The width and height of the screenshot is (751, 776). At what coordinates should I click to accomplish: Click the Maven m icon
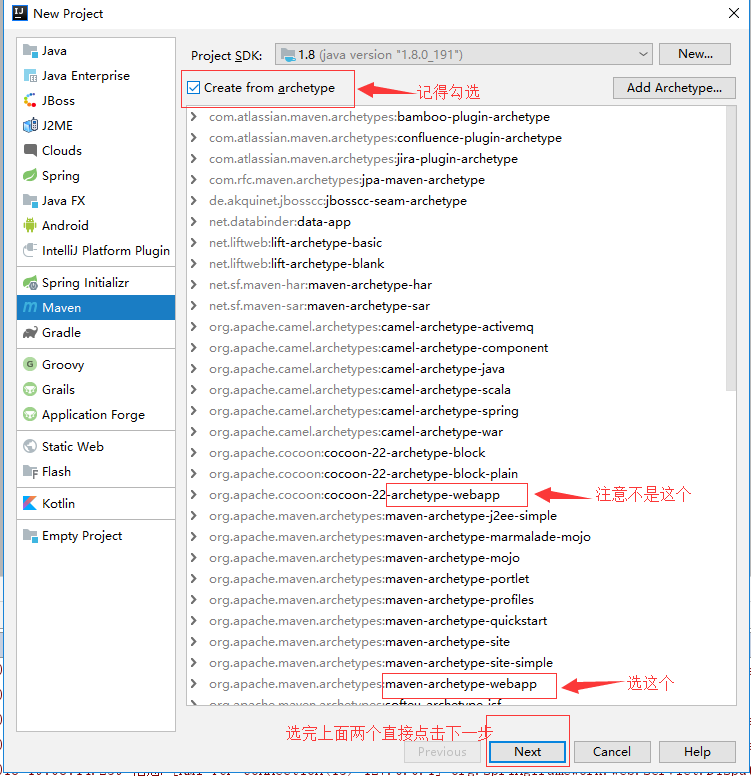(x=30, y=307)
